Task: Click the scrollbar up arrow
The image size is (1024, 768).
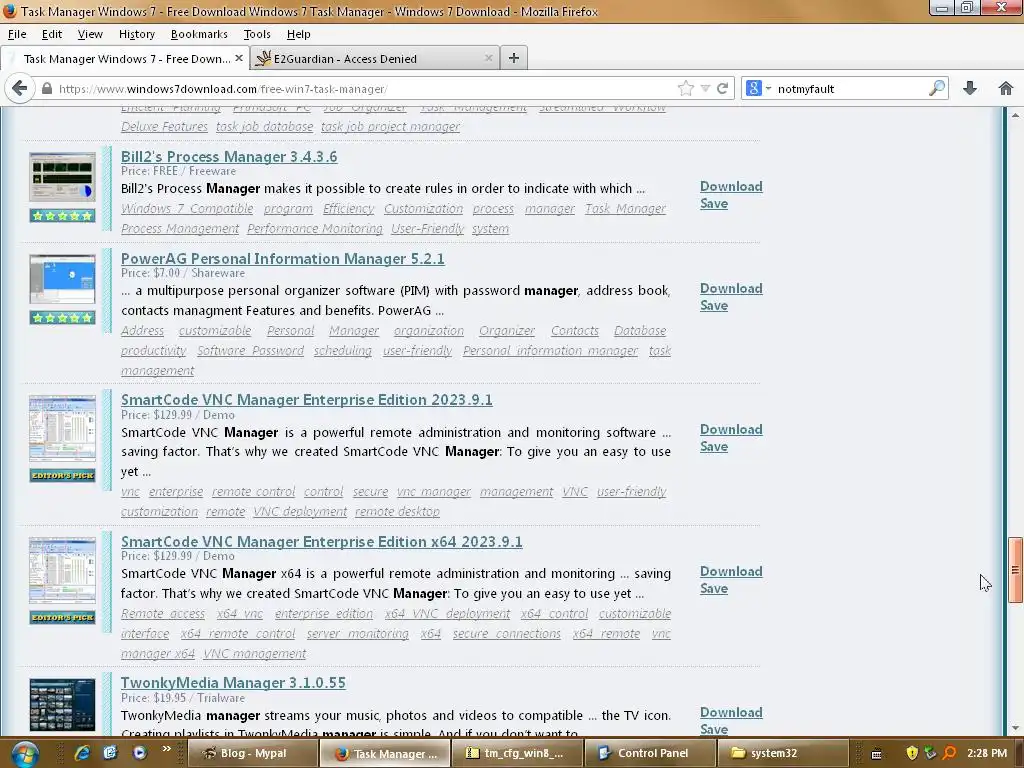Action: (x=1015, y=115)
